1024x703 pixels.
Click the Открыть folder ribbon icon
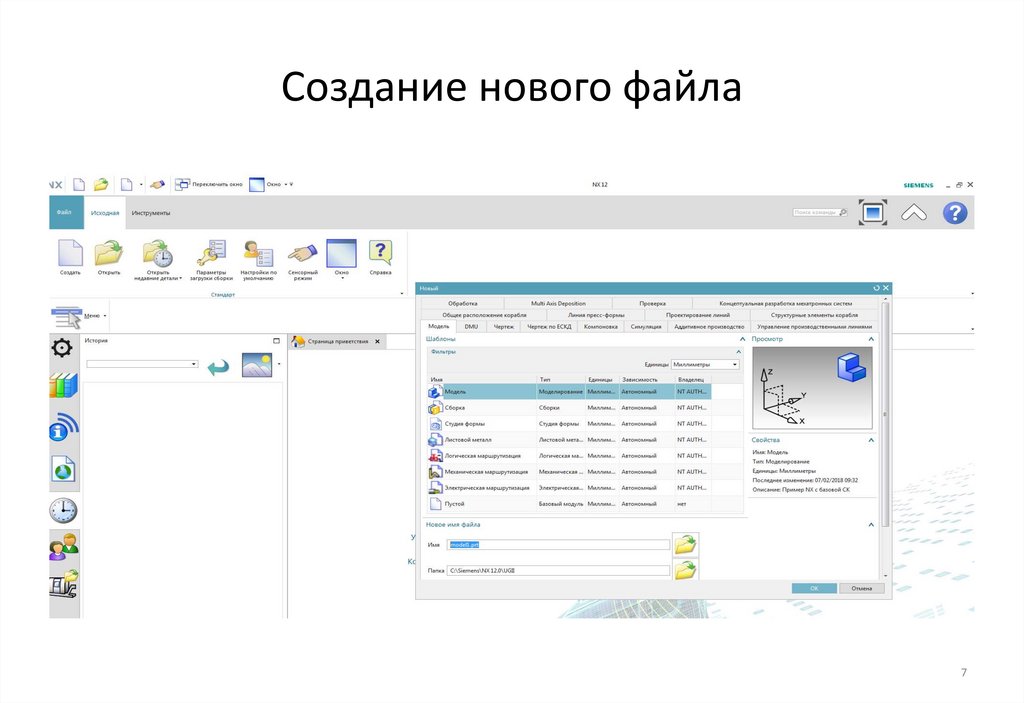[x=108, y=253]
